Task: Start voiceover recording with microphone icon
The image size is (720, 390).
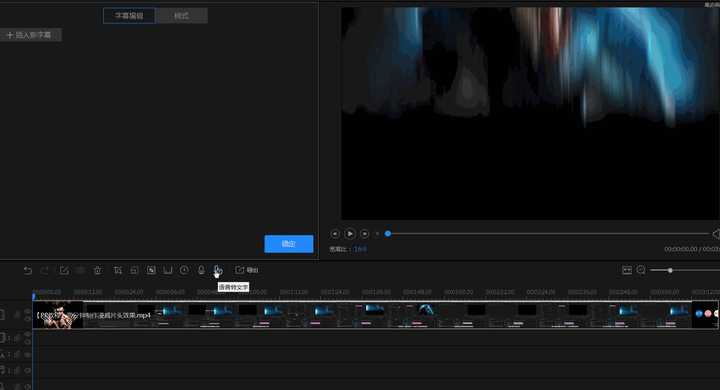Action: tap(201, 270)
